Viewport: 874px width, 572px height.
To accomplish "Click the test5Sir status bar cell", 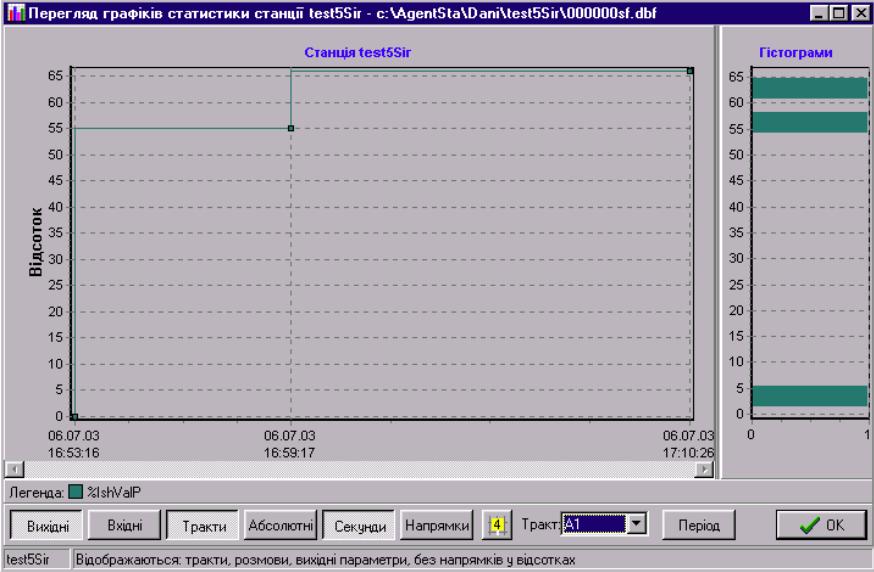I will click(37, 559).
